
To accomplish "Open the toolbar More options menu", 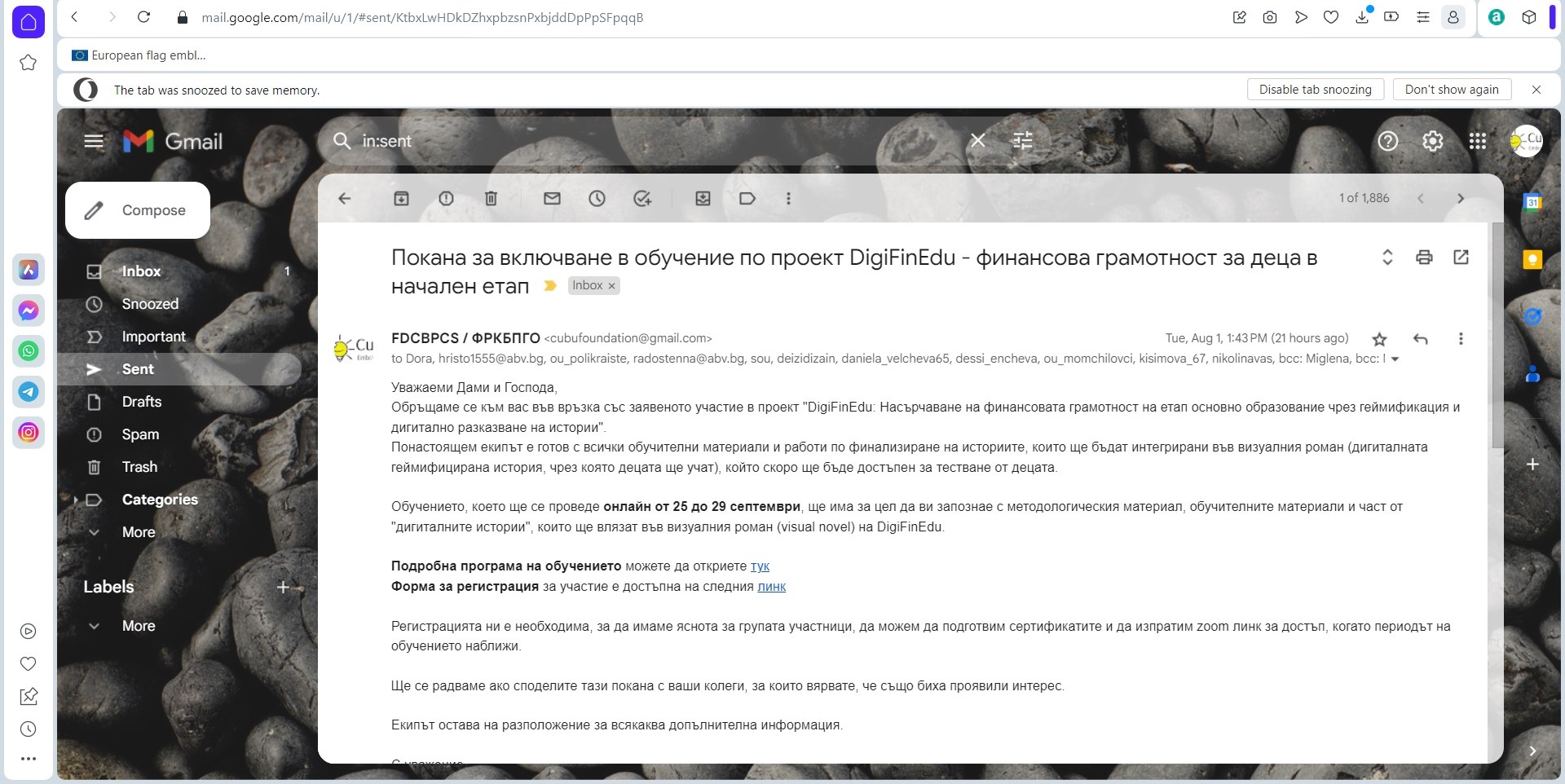I will (x=788, y=198).
